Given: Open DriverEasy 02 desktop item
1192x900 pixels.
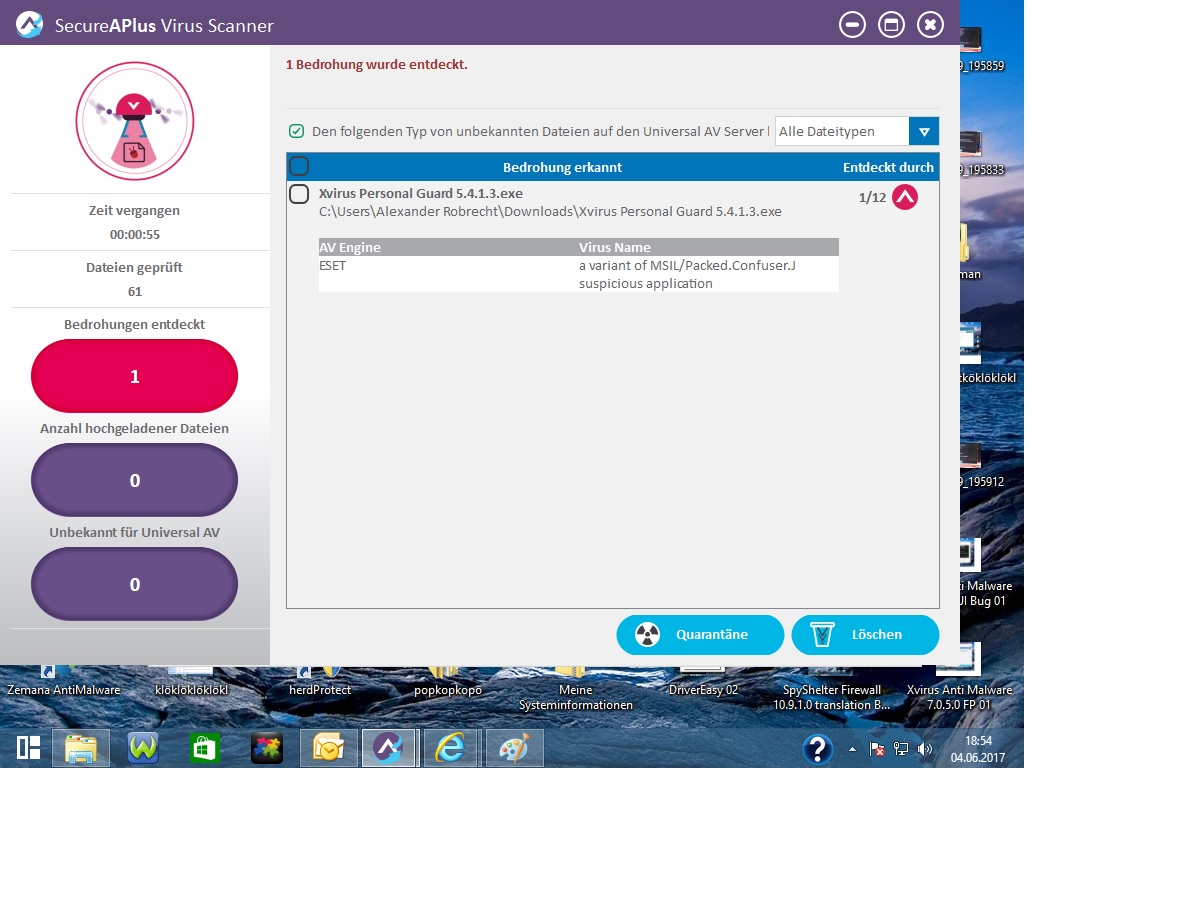Looking at the screenshot, I should pyautogui.click(x=703, y=682).
